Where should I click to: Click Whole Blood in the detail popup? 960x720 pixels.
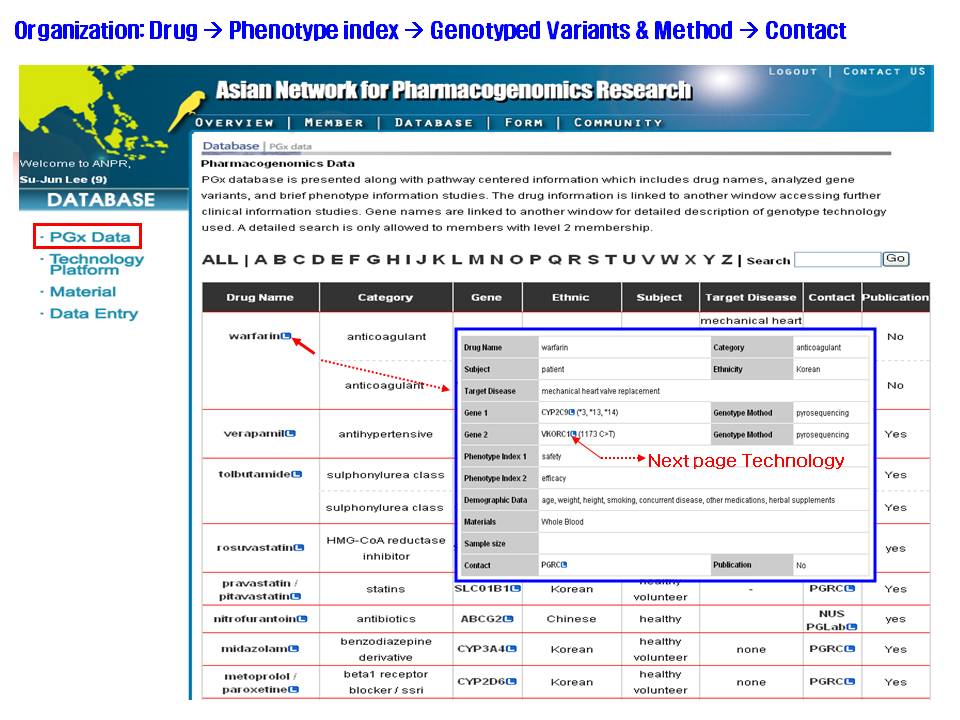(562, 522)
